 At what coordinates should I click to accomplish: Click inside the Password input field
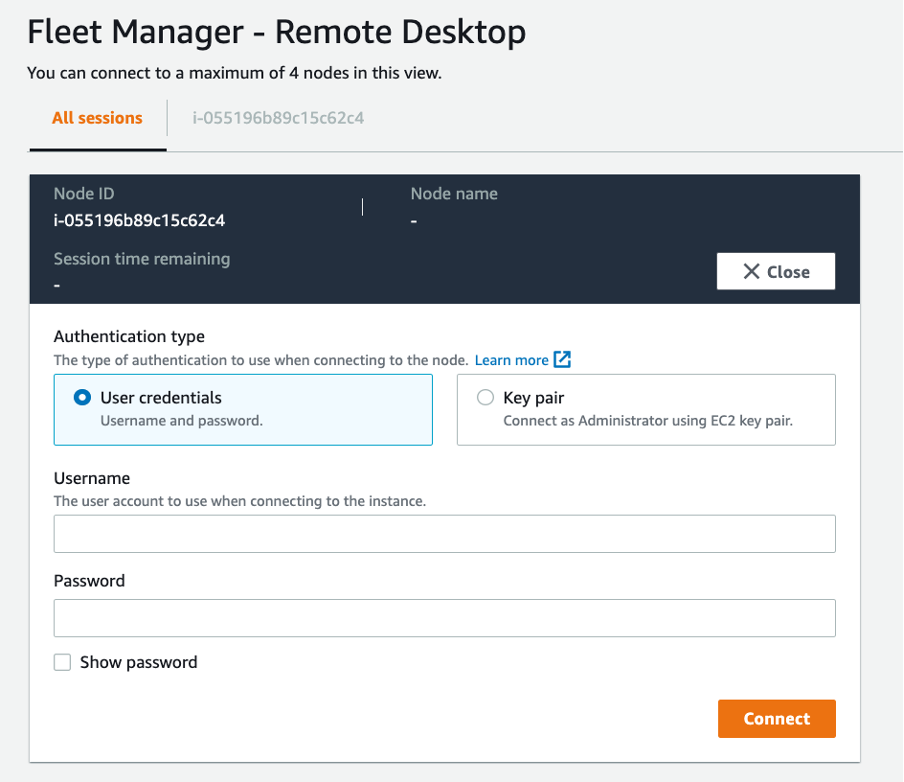coord(444,618)
